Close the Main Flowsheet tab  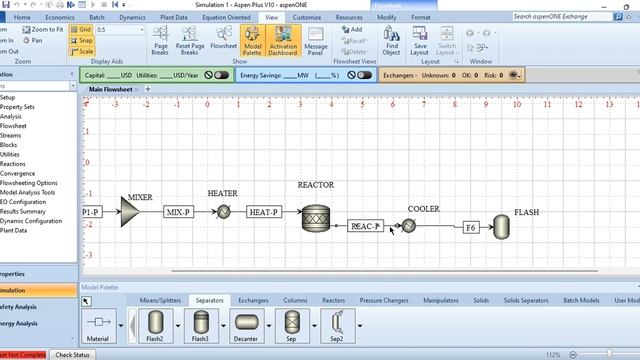click(137, 89)
